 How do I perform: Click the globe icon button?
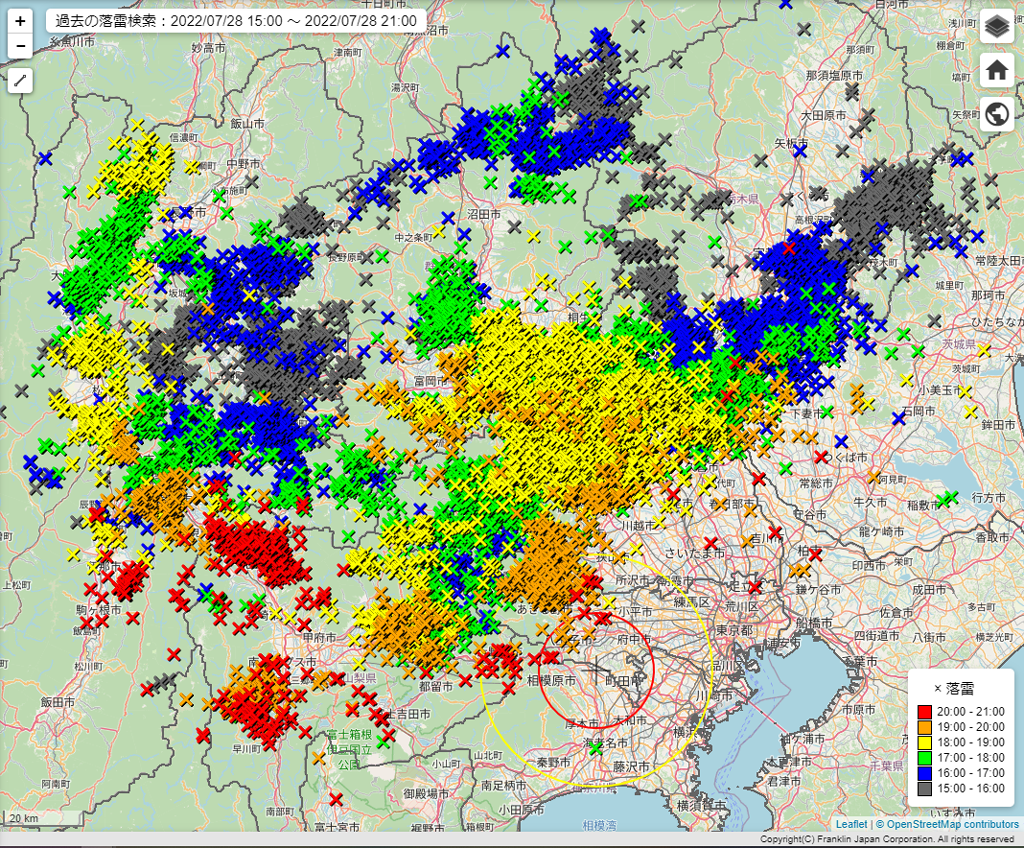pyautogui.click(x=996, y=114)
